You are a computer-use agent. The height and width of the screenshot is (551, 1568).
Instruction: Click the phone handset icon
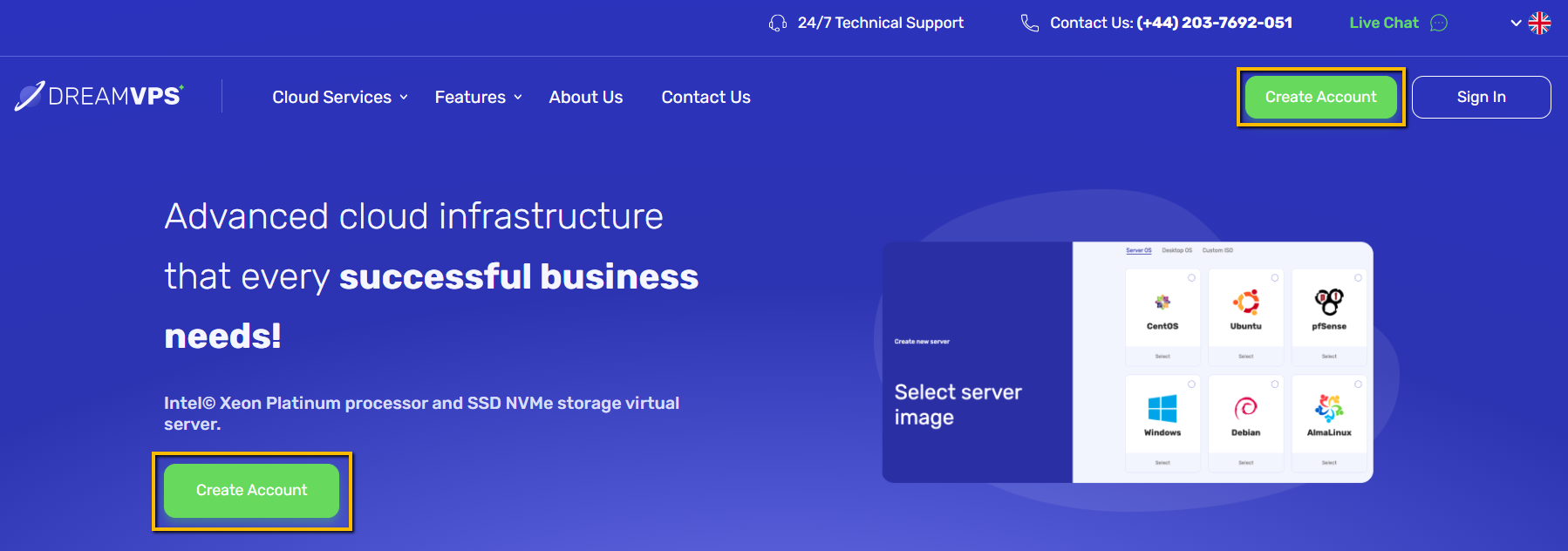[x=1030, y=23]
